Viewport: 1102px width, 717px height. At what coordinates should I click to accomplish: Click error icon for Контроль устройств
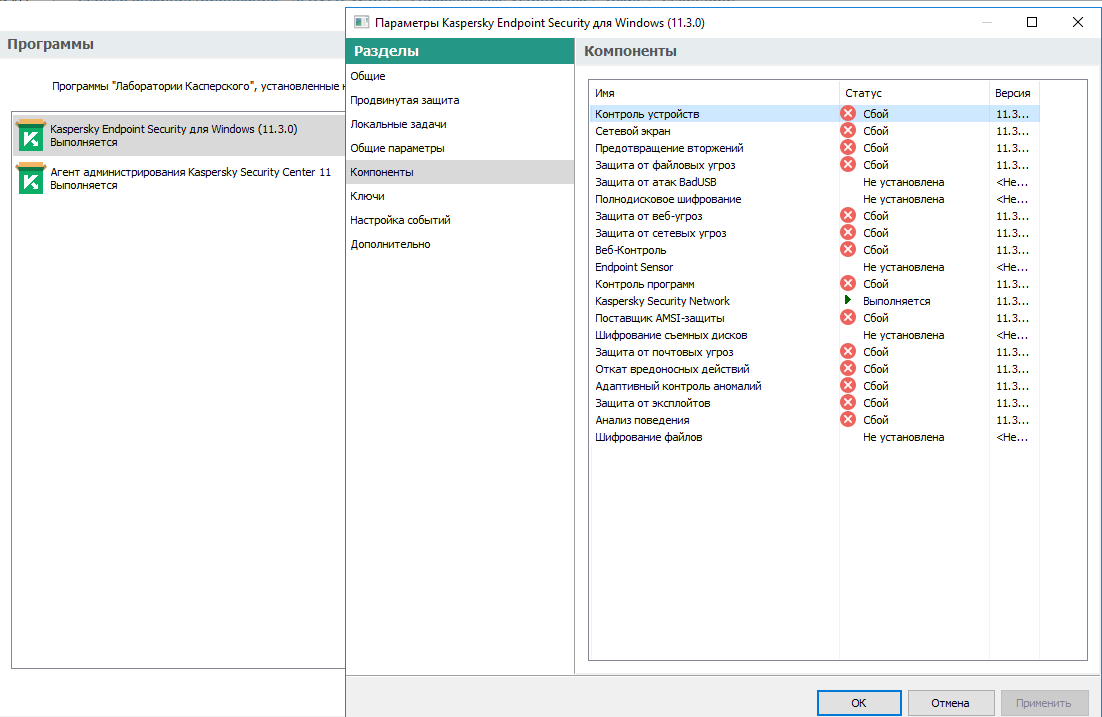coord(848,113)
